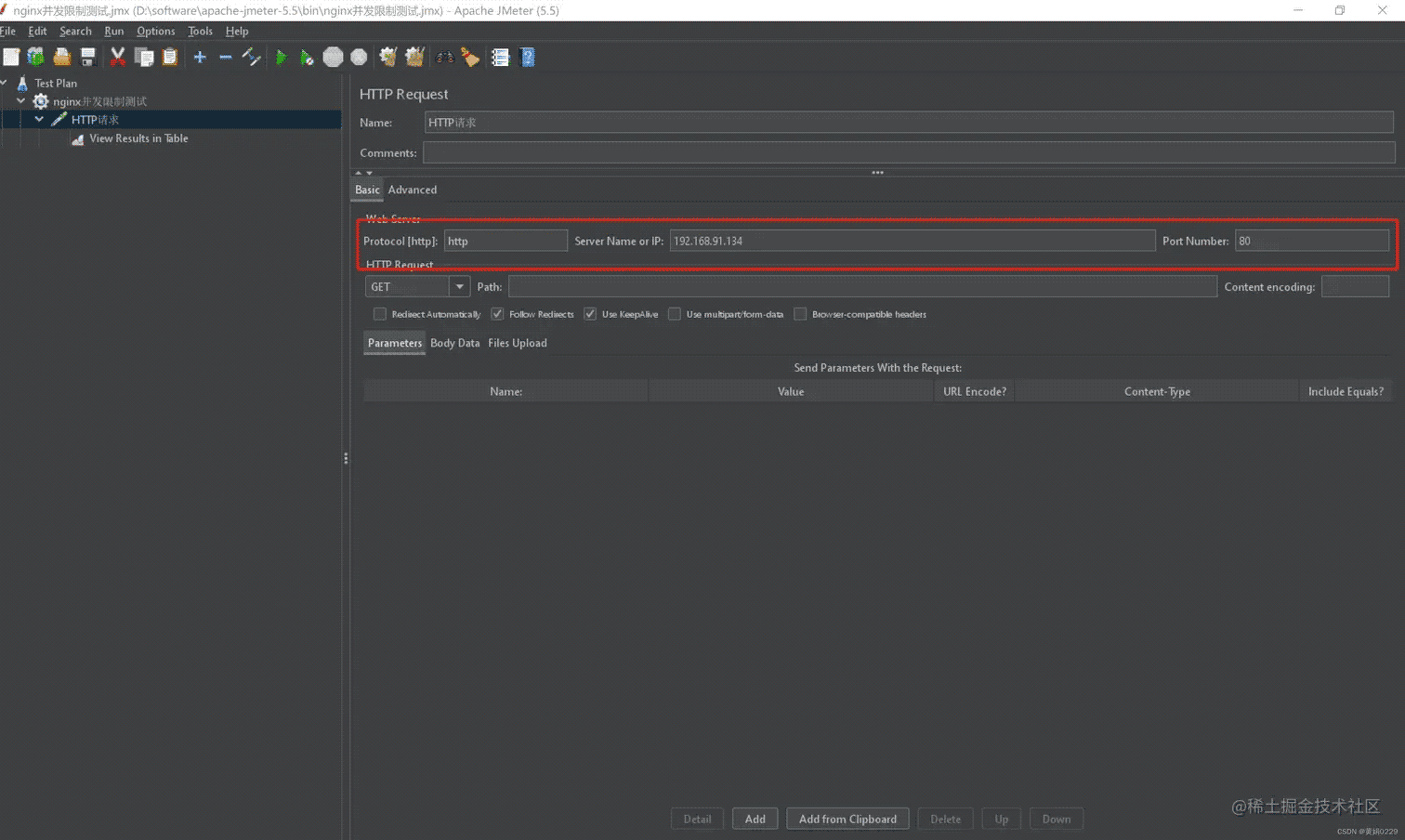
Task: Click the Stop test octagon icon
Action: pos(333,58)
